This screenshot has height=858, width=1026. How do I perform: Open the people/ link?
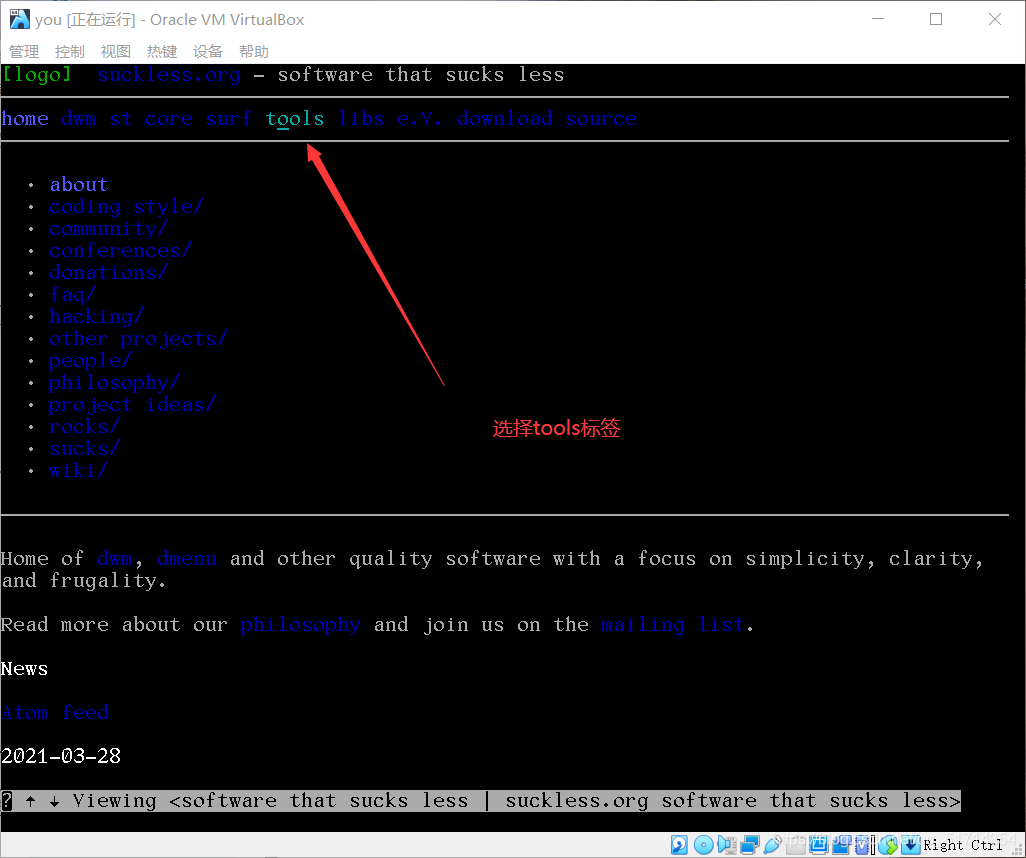point(91,361)
